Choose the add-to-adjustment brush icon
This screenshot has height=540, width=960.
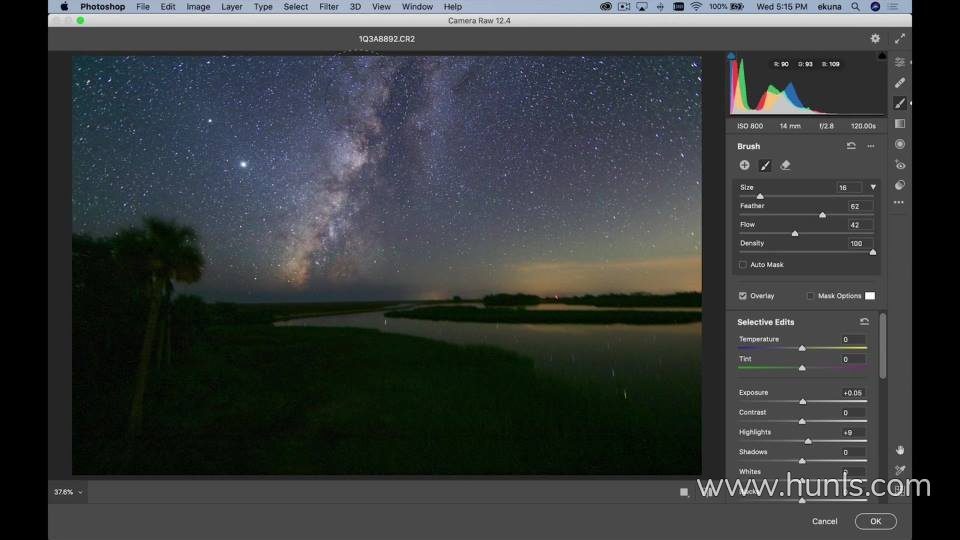pos(765,165)
